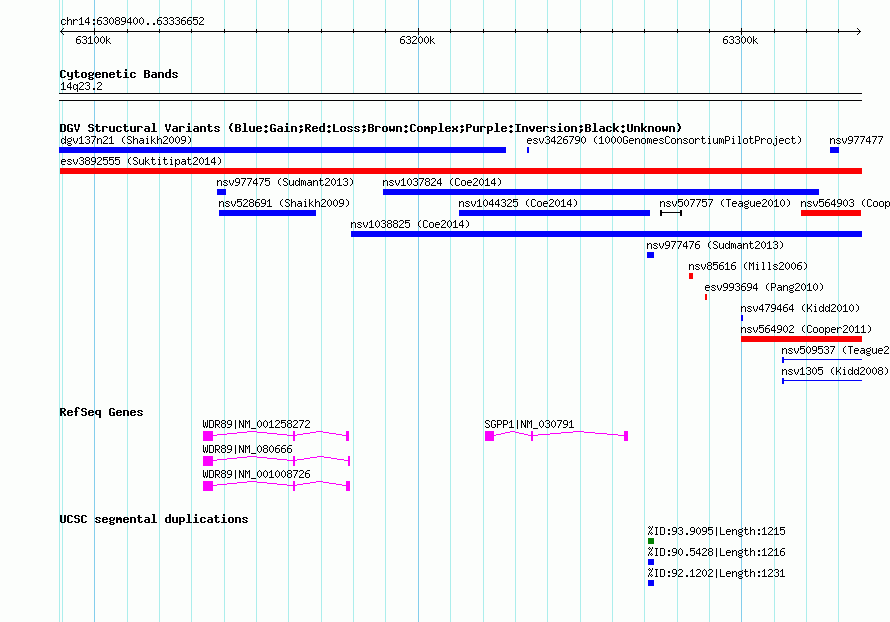Click the SGPP1 gene first exon block
The image size is (890, 622).
click(489, 436)
